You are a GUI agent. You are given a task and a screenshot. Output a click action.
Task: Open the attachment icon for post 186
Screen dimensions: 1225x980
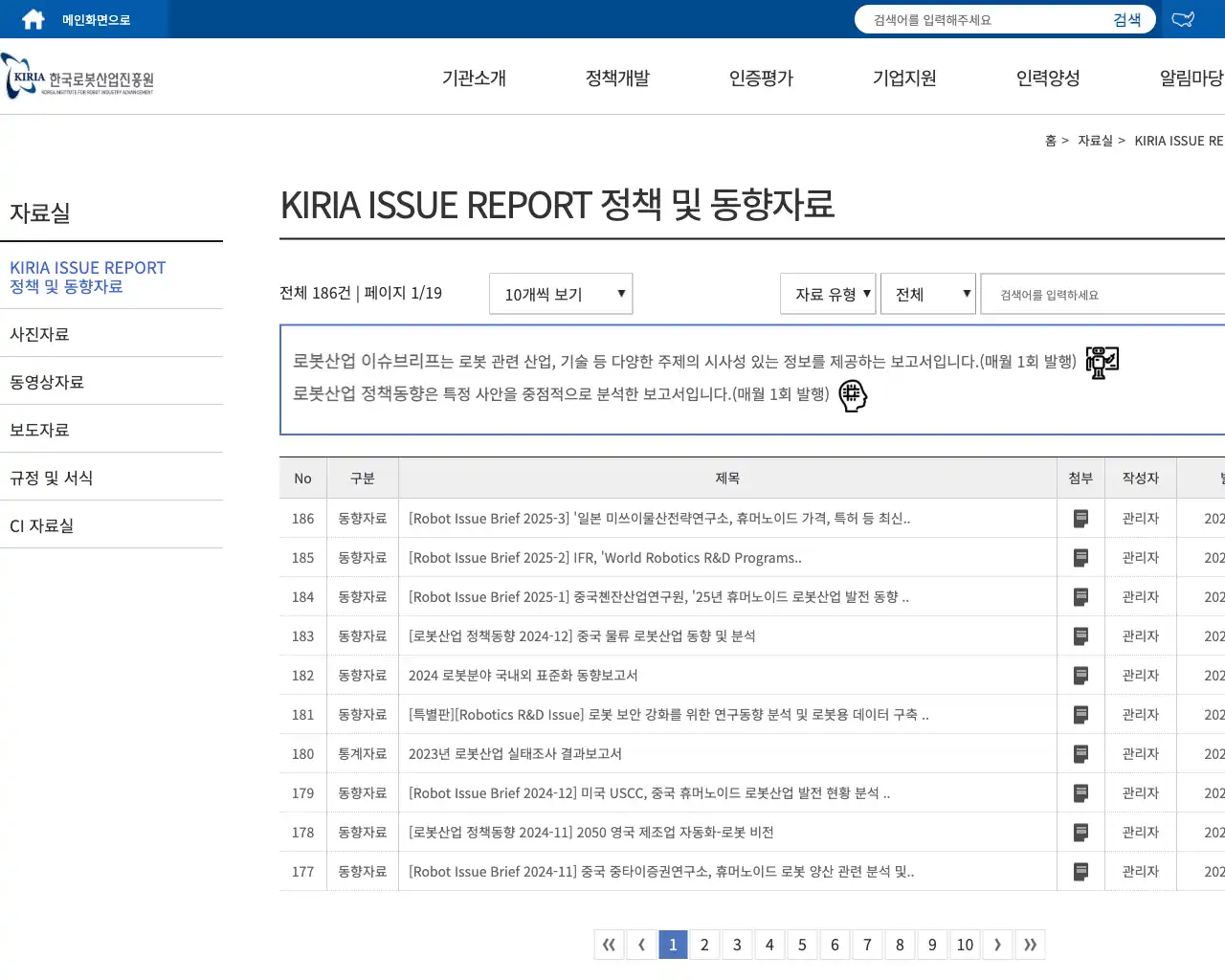coord(1080,518)
